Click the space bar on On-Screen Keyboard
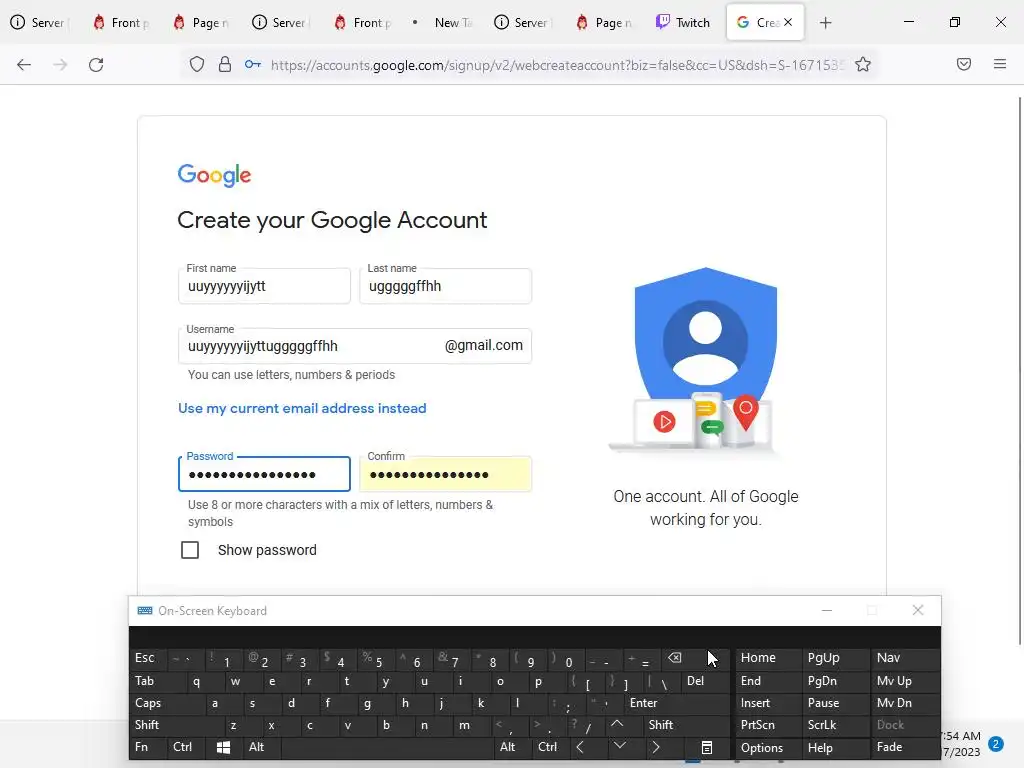1024x768 pixels. click(387, 747)
